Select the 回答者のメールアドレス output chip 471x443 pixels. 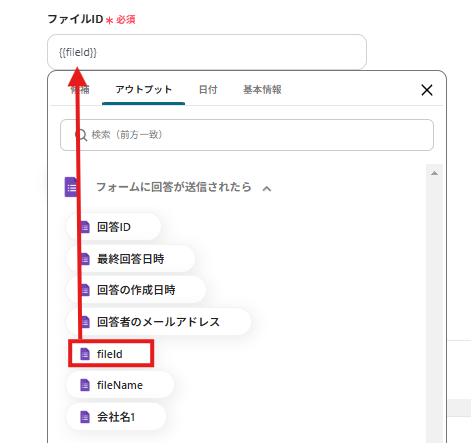click(x=158, y=322)
